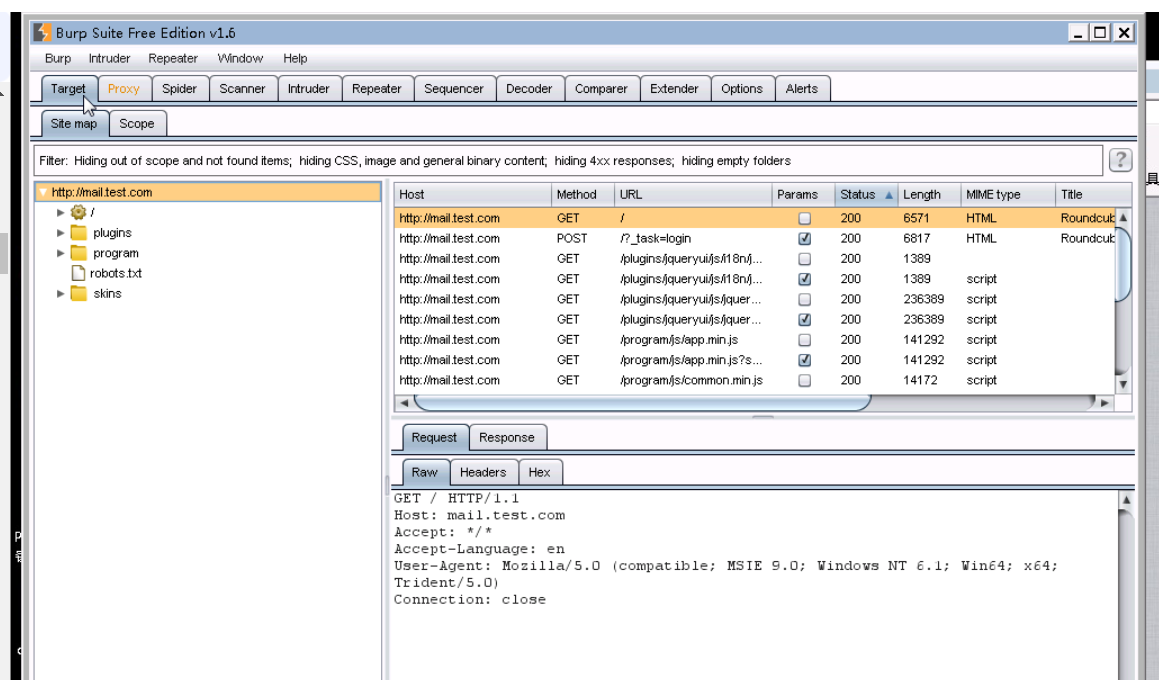Click the help question mark icon
Image resolution: width=1159 pixels, height=680 pixels.
pos(1120,160)
